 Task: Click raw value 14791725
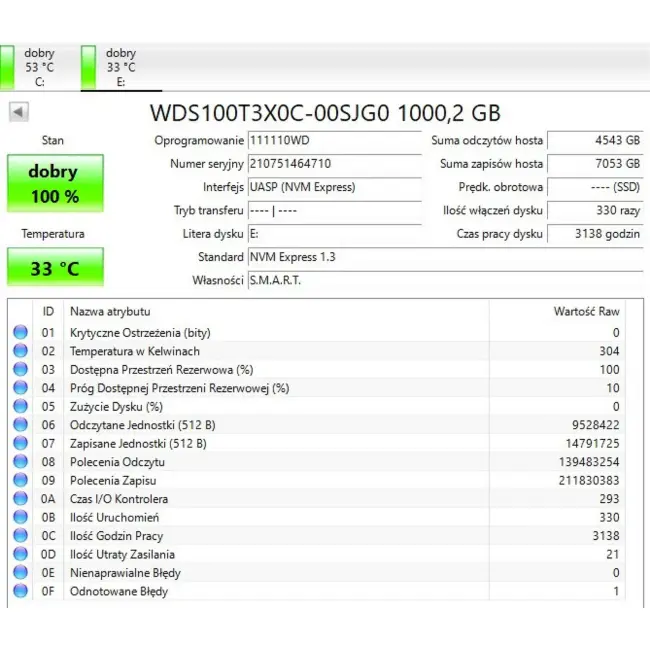coord(593,444)
